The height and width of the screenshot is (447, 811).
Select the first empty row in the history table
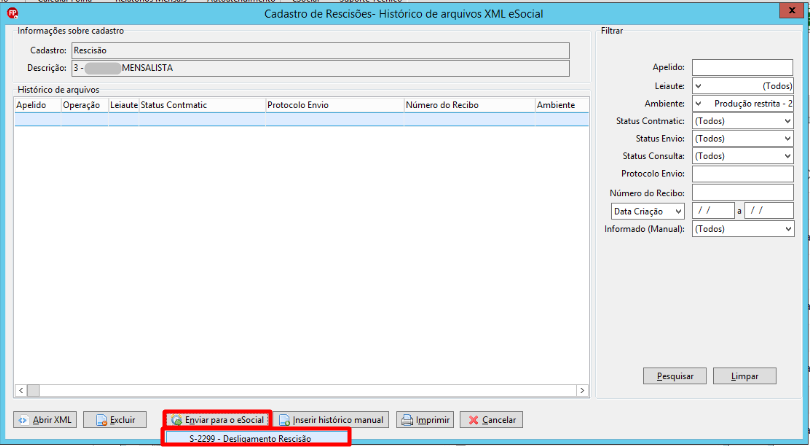coord(302,120)
